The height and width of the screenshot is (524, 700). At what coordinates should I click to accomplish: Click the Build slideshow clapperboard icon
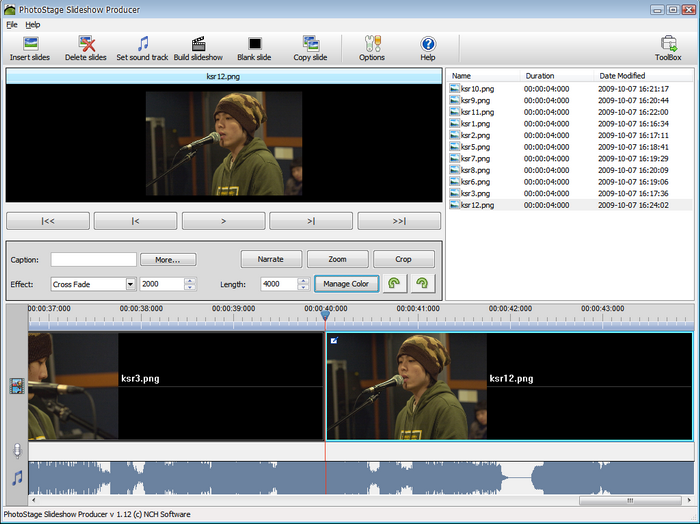click(x=198, y=44)
